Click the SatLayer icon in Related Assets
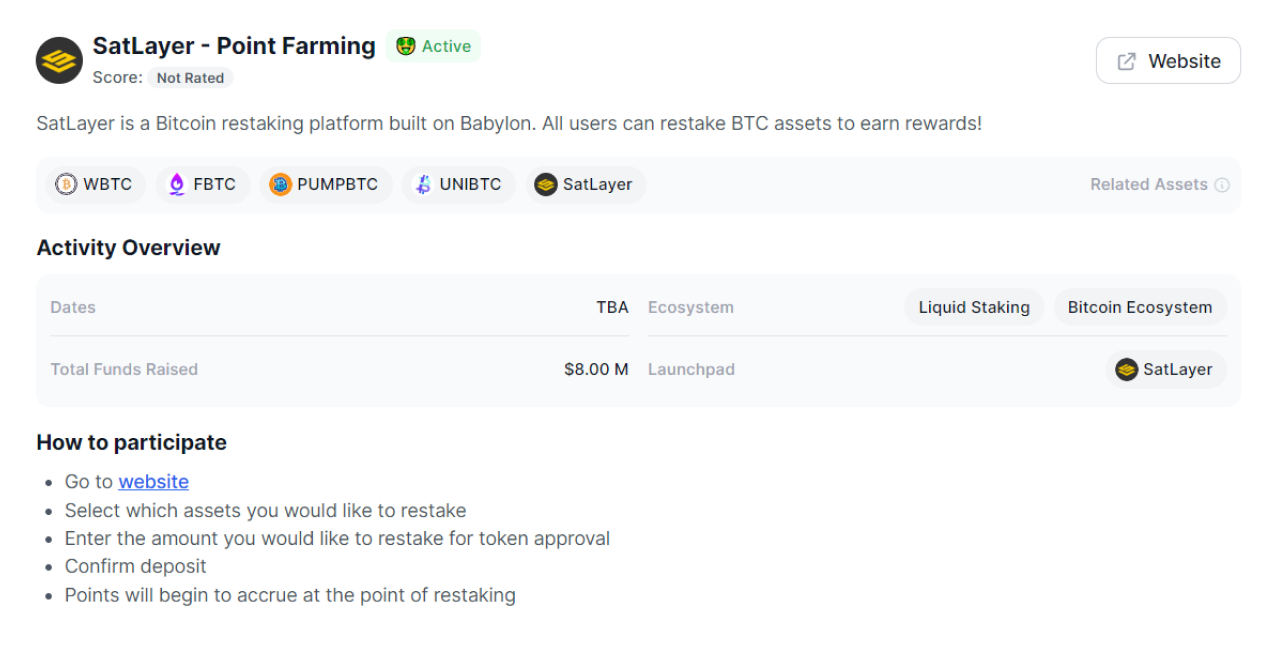 point(545,184)
